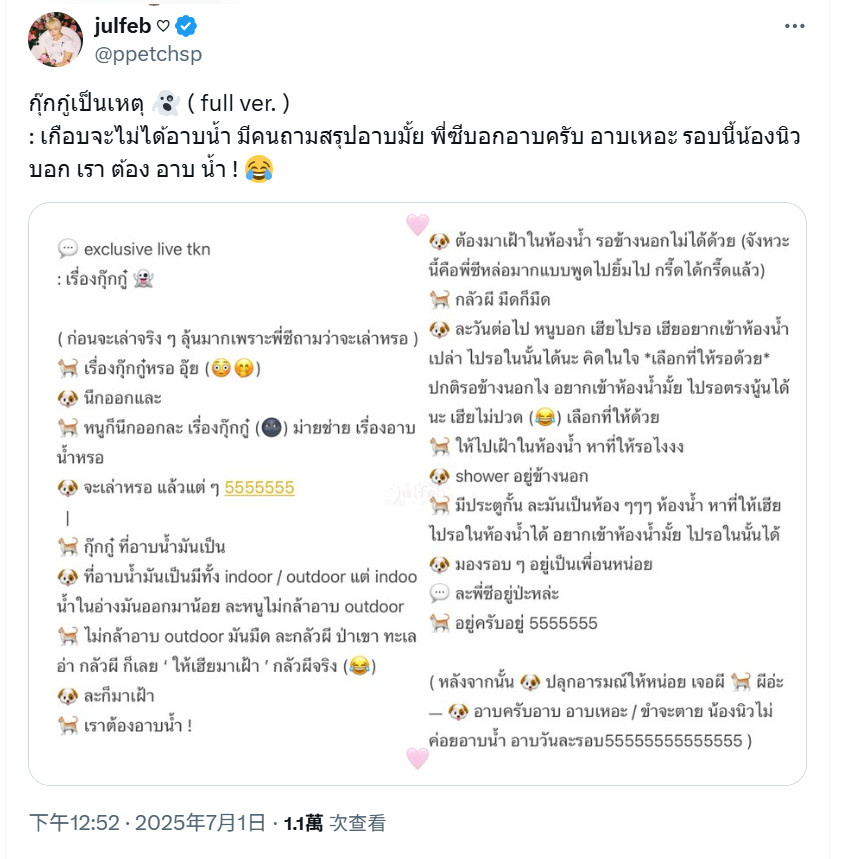Viewport: 843px width, 859px height.
Task: Click the speech bubble beside exclusive live tkn
Action: 68,249
